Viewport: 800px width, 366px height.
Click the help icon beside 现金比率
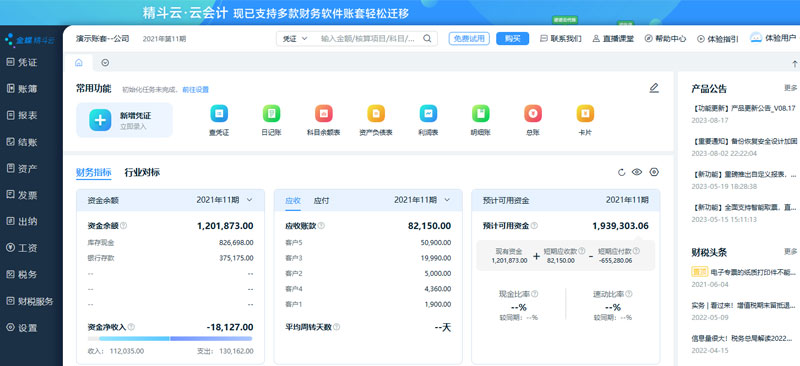(x=535, y=294)
